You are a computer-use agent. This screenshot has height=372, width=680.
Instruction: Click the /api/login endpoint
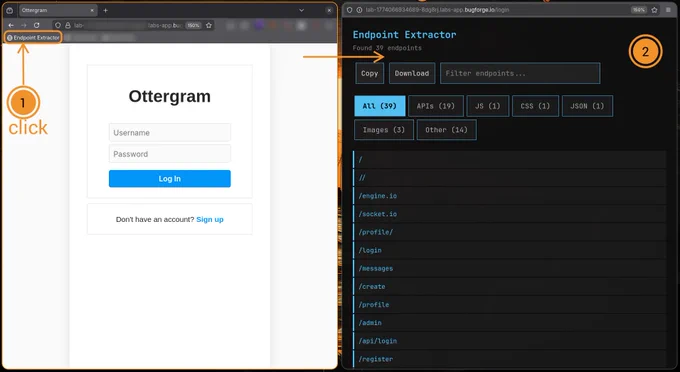[x=510, y=341]
